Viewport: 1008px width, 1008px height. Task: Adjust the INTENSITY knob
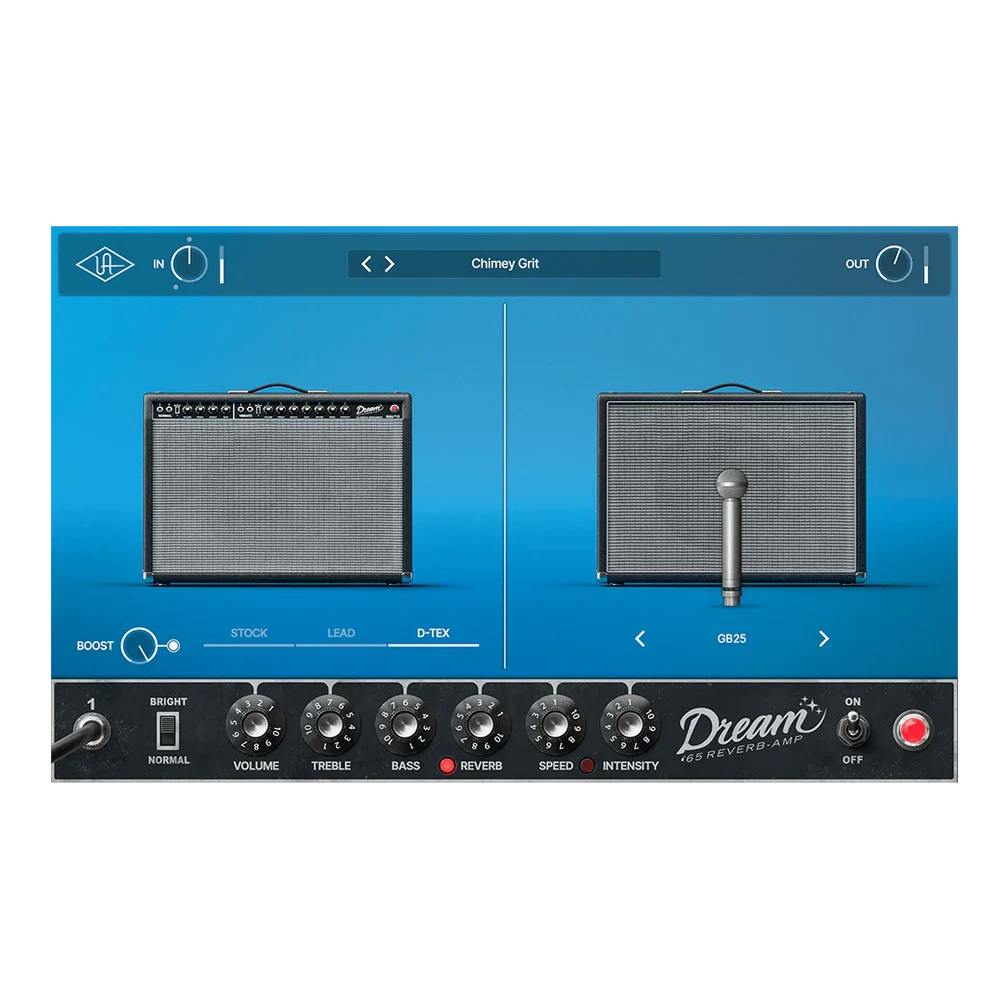coord(629,724)
